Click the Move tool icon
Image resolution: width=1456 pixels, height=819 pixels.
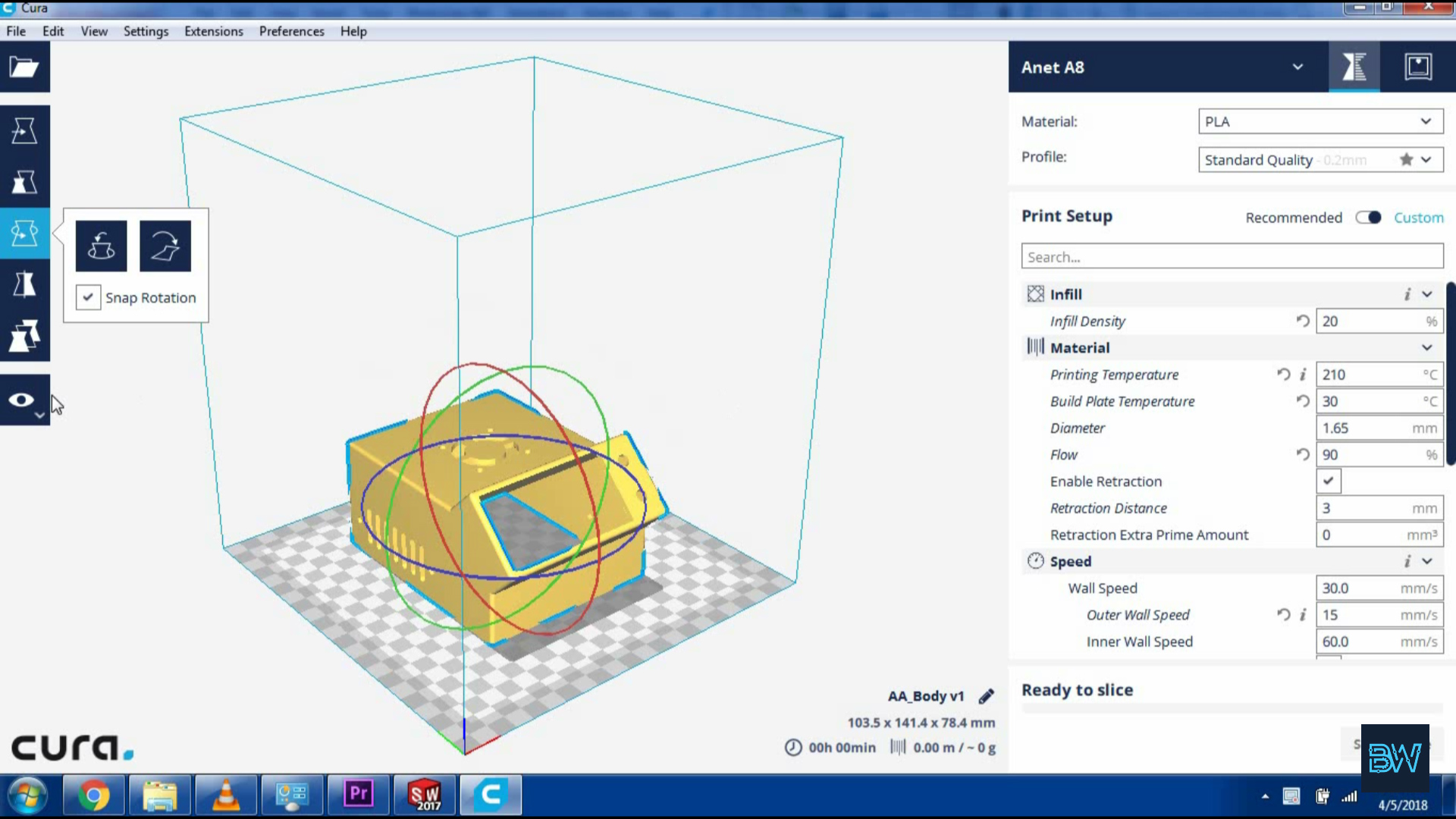tap(25, 130)
